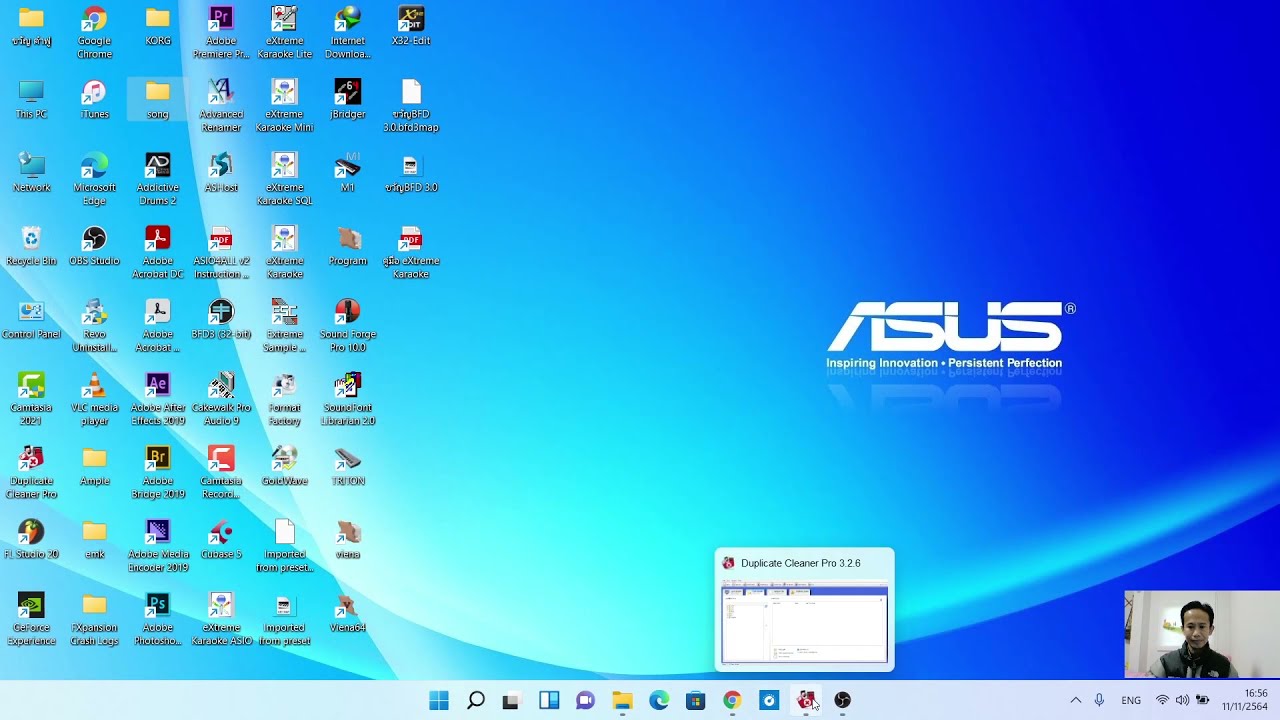Open the TRITON desktop shortcut
The width and height of the screenshot is (1280, 720).
(x=348, y=466)
